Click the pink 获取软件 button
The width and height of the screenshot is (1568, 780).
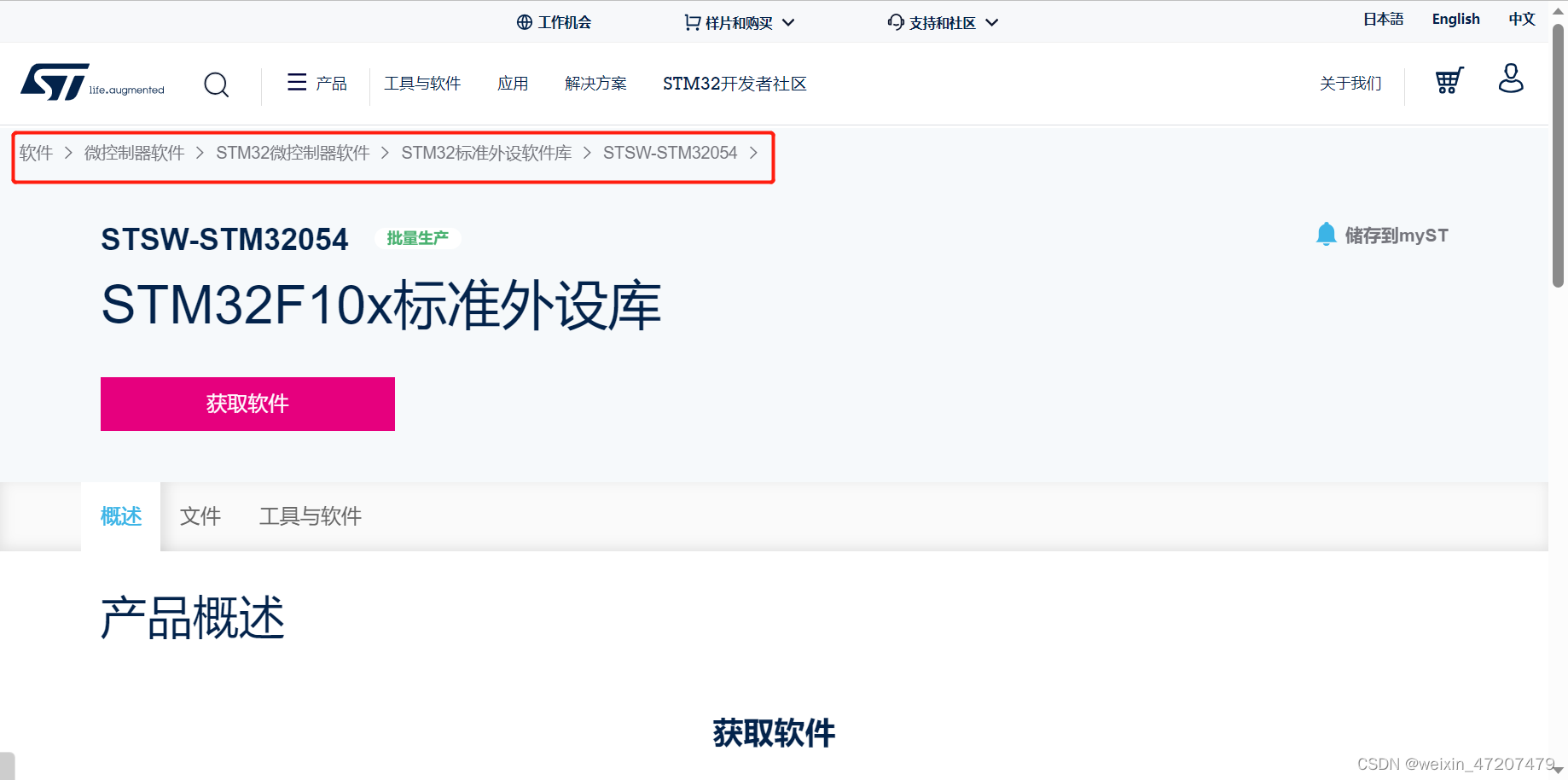tap(247, 404)
